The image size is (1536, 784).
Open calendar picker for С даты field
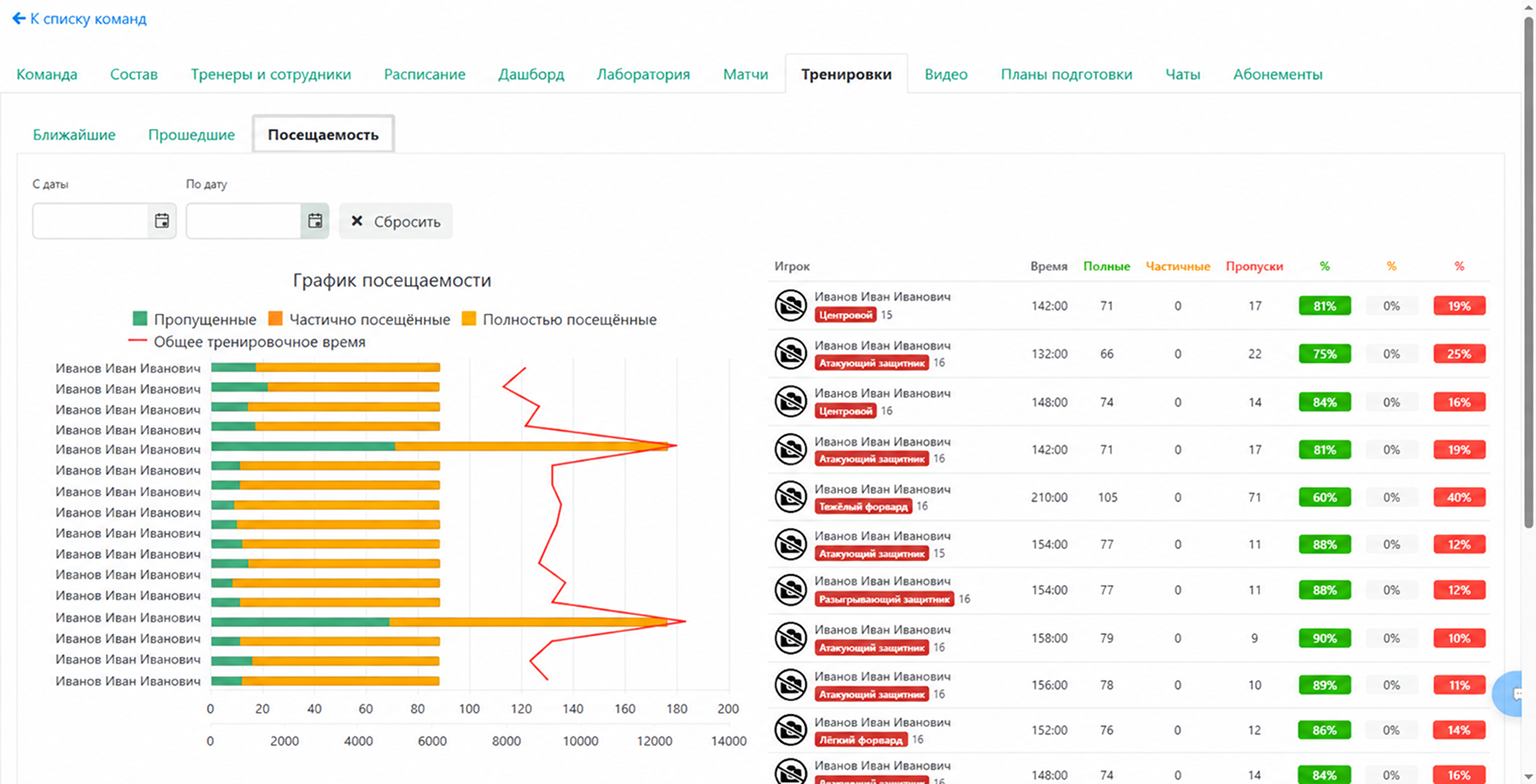(x=162, y=221)
